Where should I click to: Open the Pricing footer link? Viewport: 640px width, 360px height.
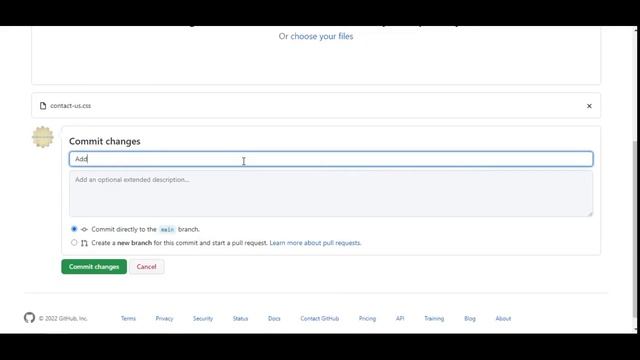pyautogui.click(x=367, y=318)
